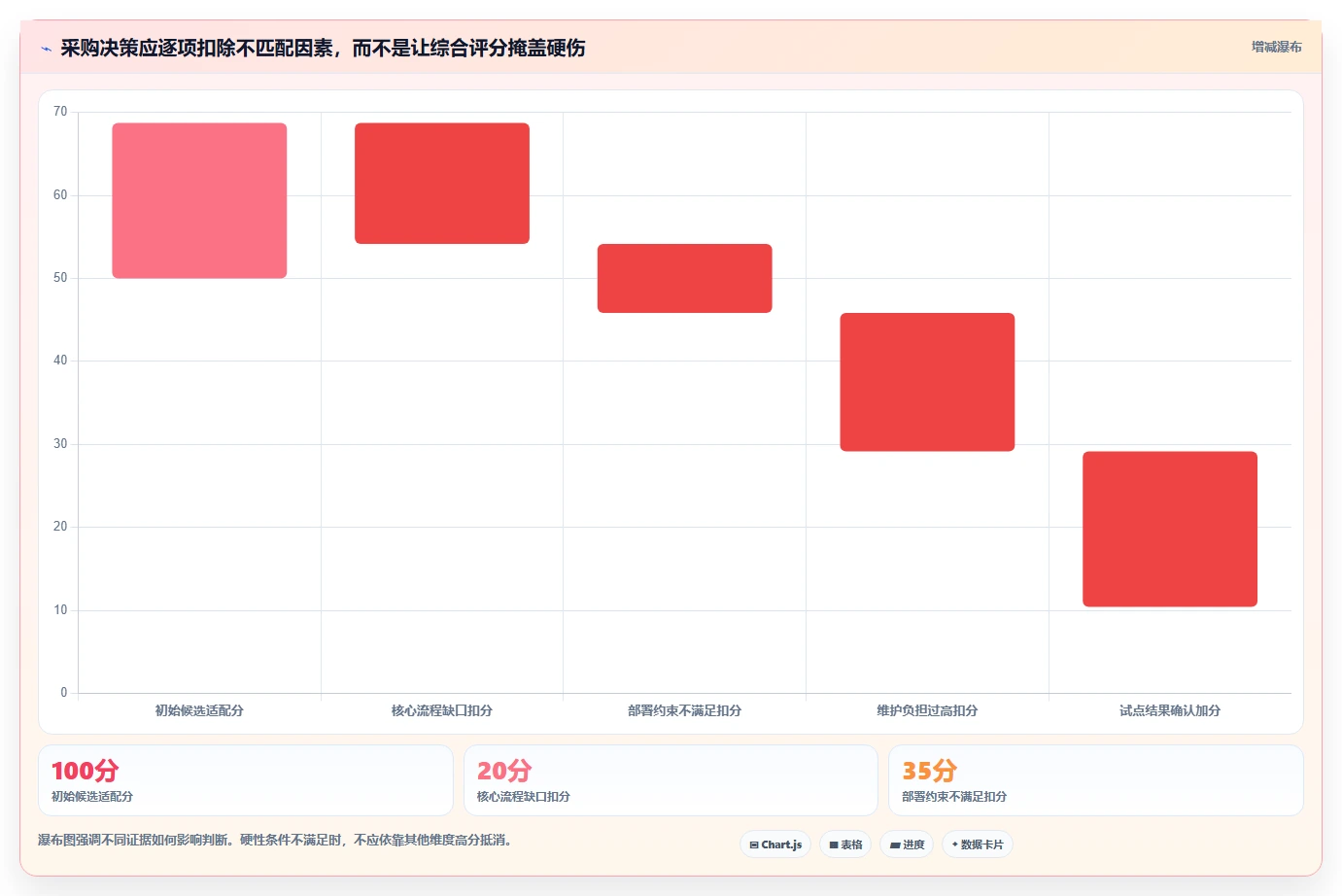Click the footer note starting with 瀑布图强调

click(x=275, y=840)
